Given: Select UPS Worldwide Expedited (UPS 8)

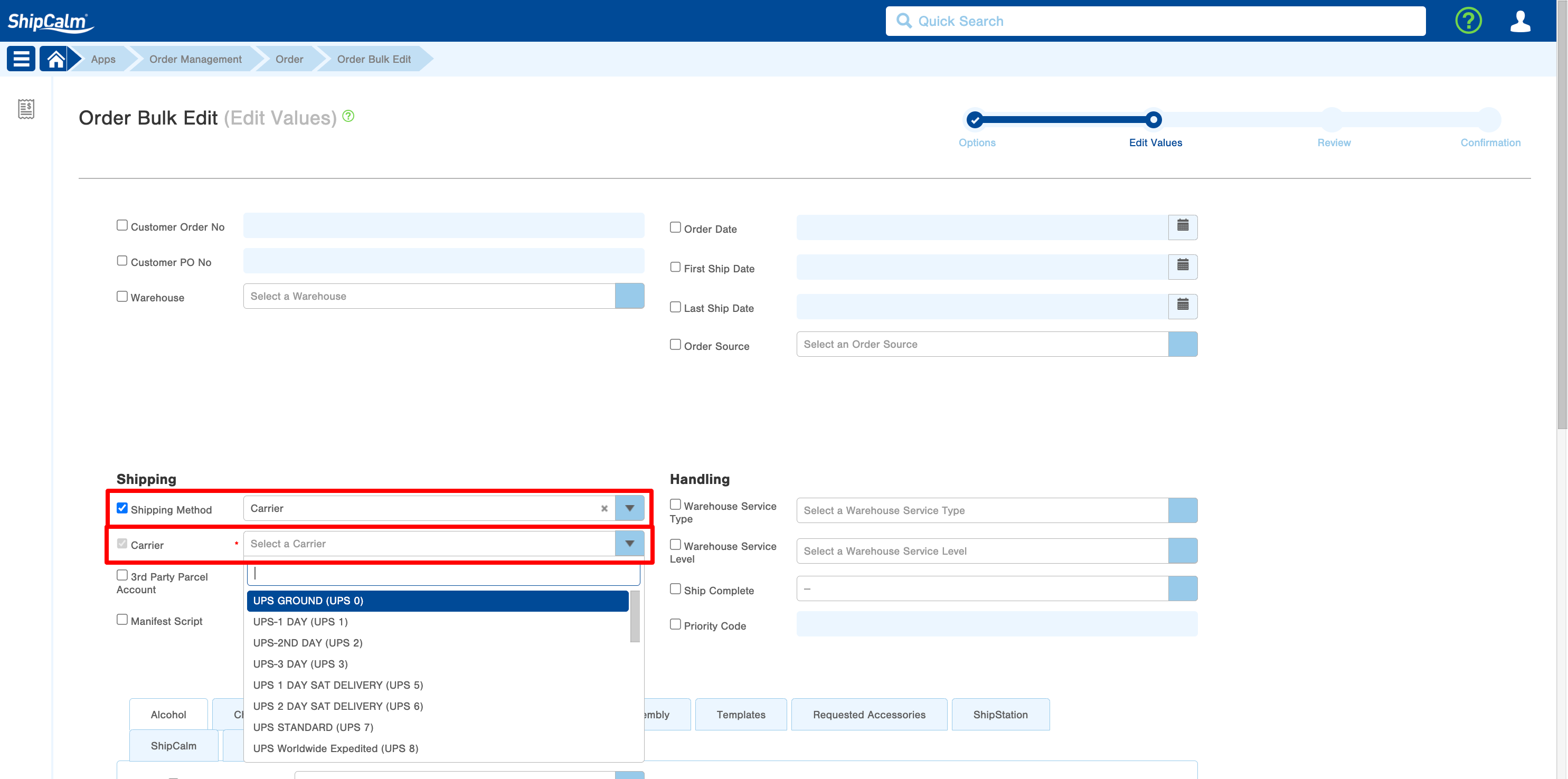Looking at the screenshot, I should tap(437, 748).
